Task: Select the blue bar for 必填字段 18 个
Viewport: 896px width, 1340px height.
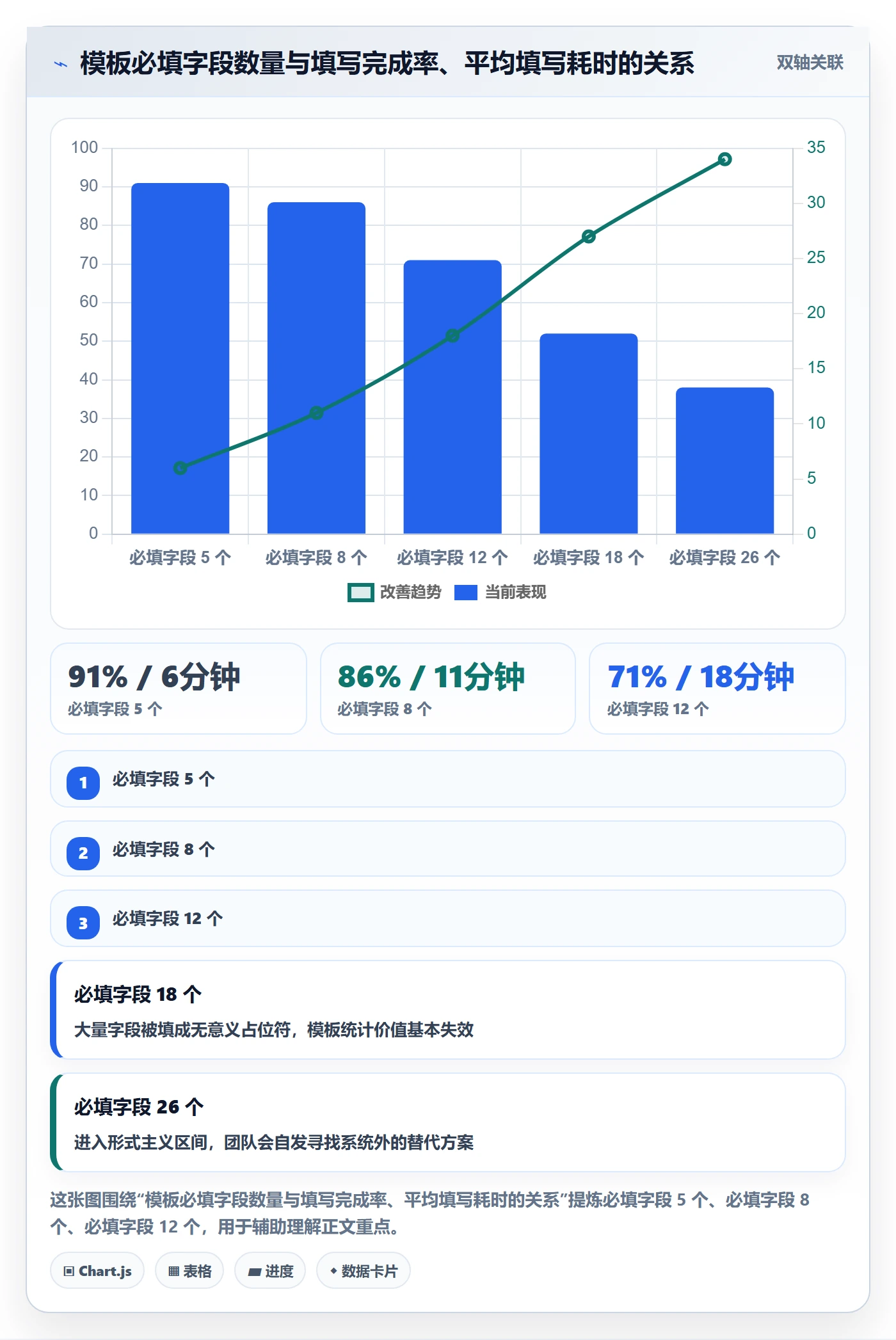Action: 589,434
